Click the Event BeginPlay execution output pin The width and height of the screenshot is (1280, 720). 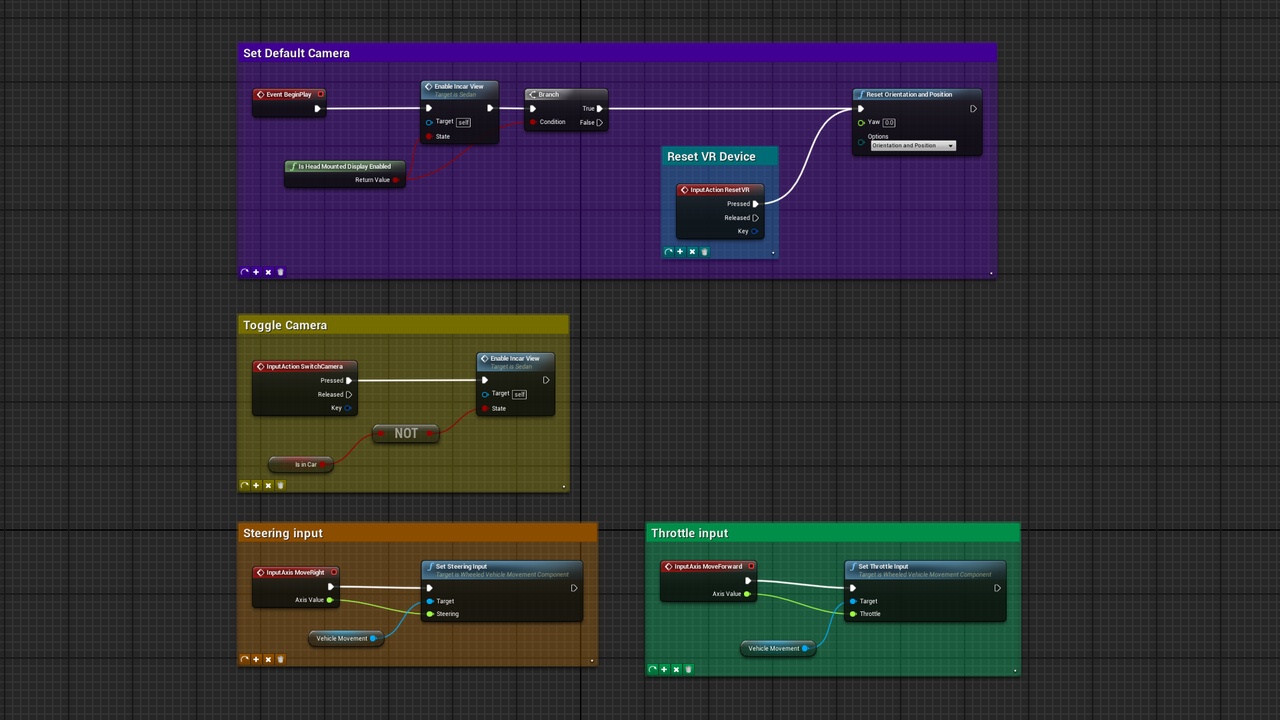[x=318, y=109]
